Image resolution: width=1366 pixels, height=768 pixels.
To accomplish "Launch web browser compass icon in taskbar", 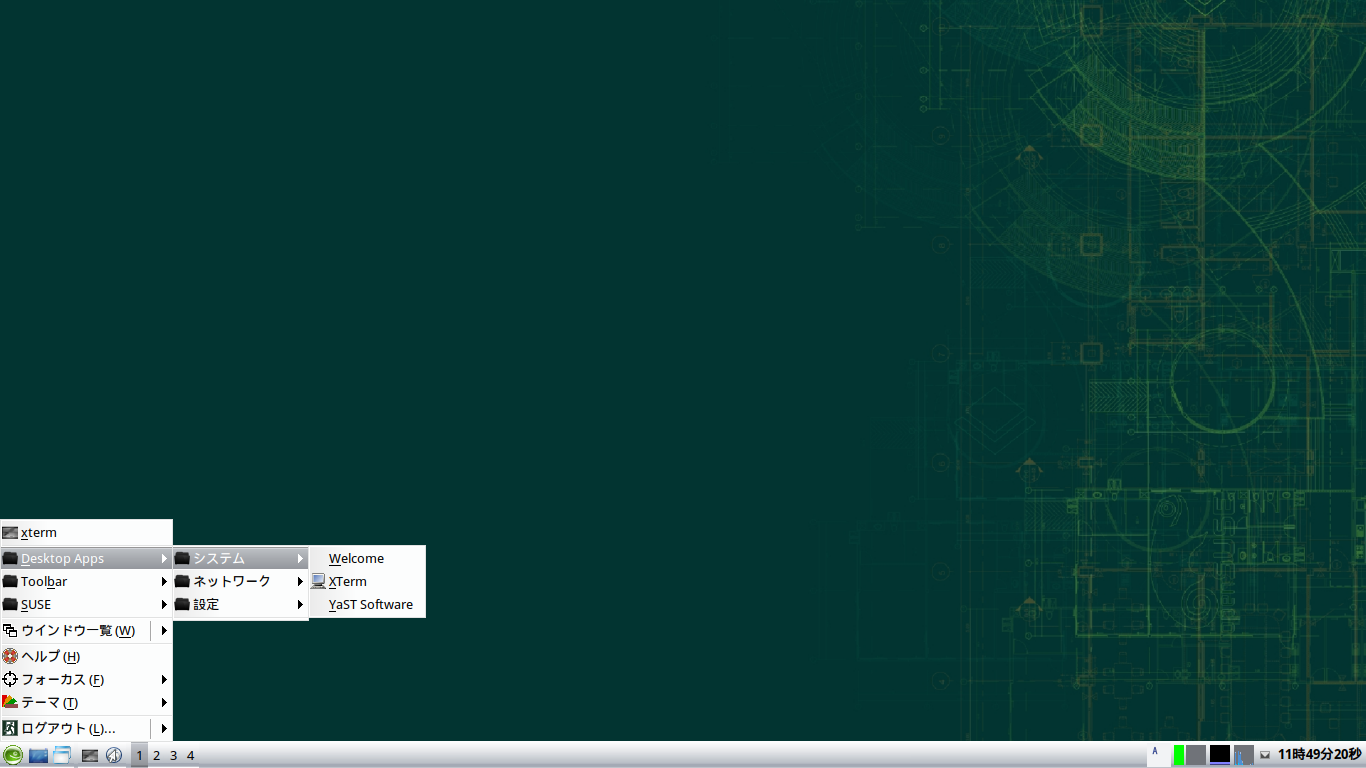I will coord(114,755).
